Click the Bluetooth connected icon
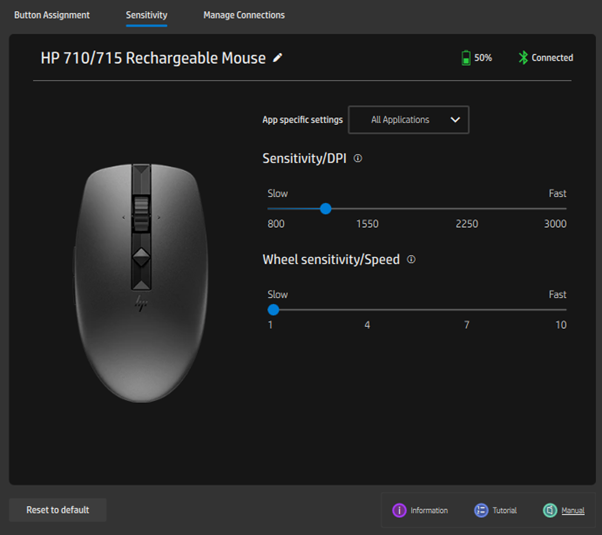The height and width of the screenshot is (535, 602). point(523,58)
